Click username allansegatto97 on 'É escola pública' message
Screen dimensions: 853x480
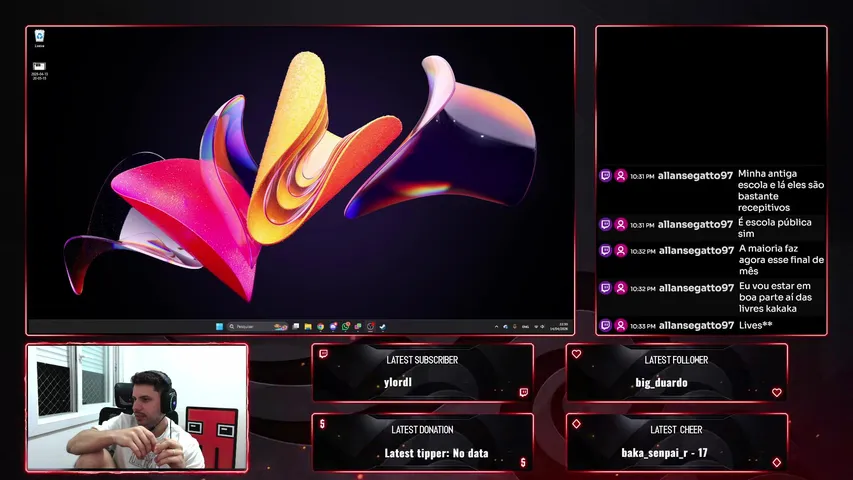coord(695,224)
